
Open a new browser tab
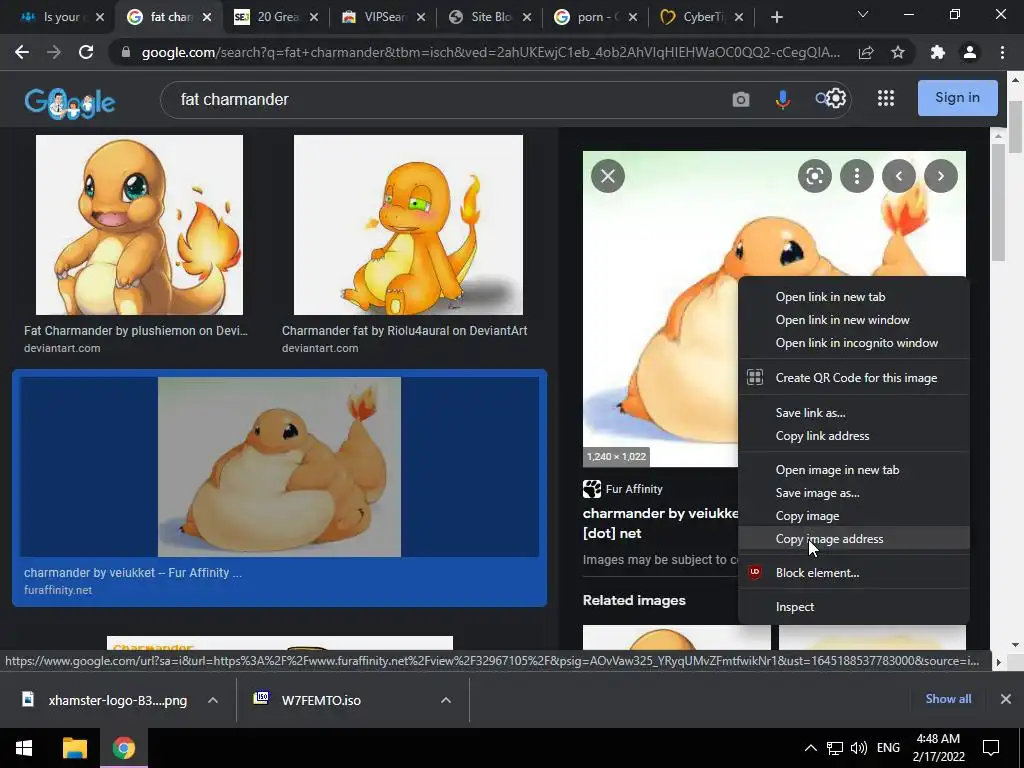point(776,17)
